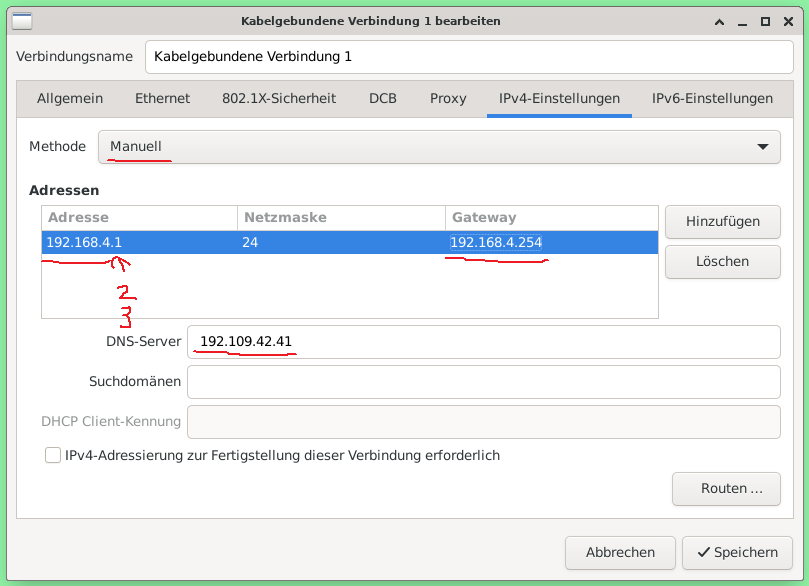Click the Hinzufügen button
Image resolution: width=809 pixels, height=586 pixels.
tap(722, 222)
